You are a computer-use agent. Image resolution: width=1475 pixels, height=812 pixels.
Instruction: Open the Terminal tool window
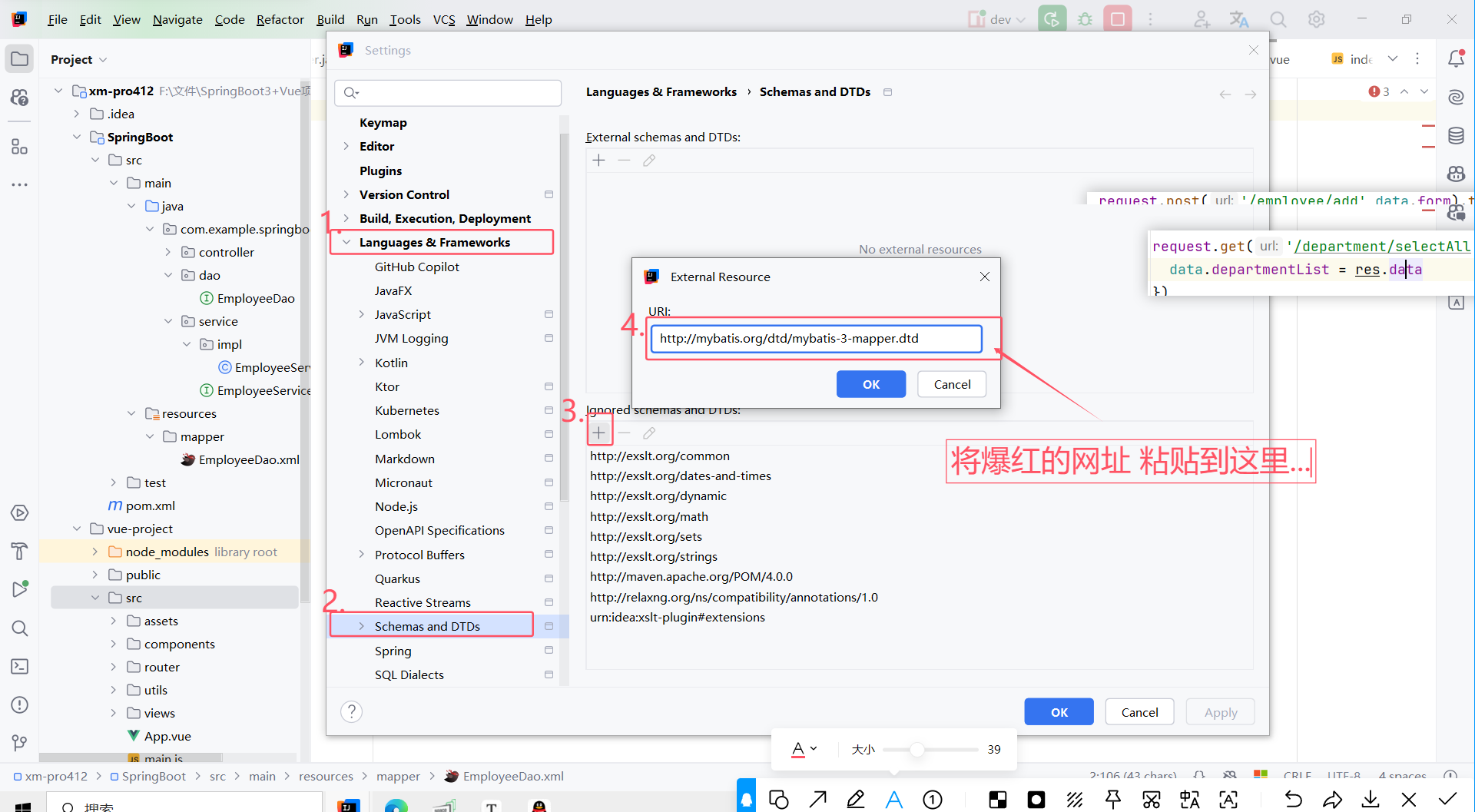coord(20,667)
